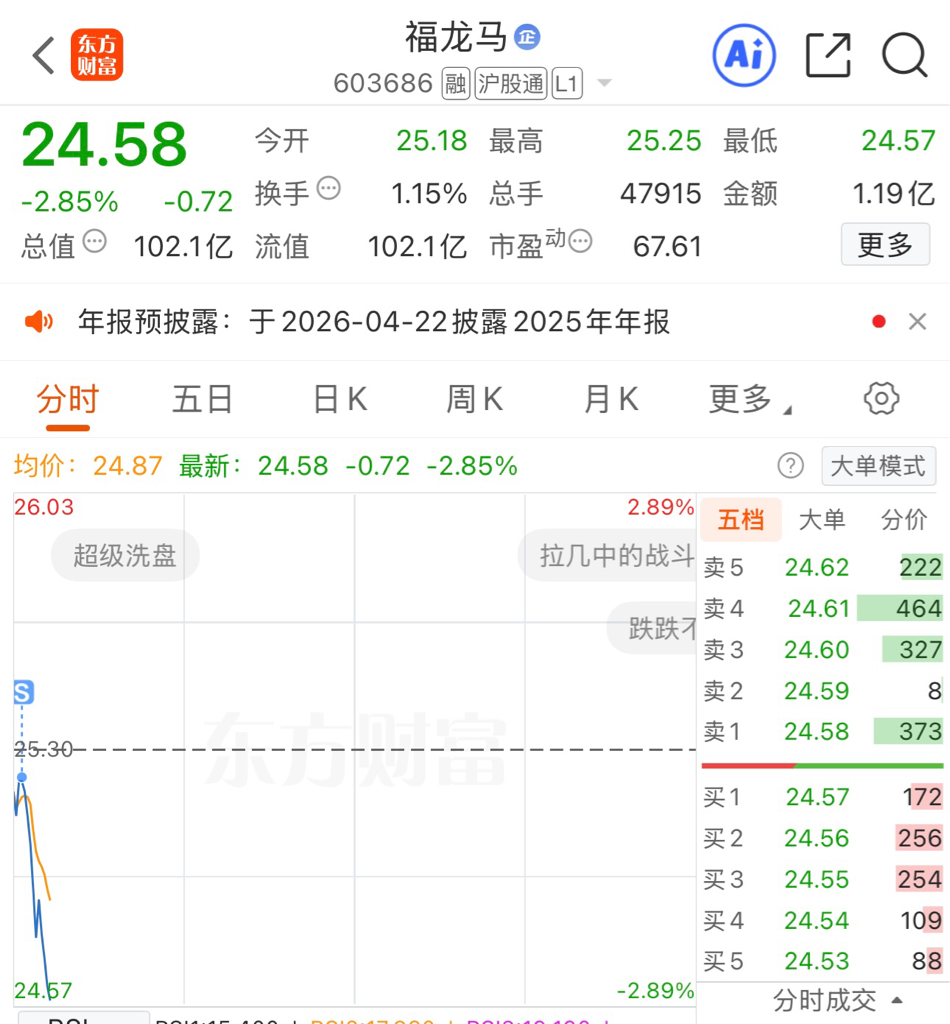Tap the 市盈 67.61 value
The image size is (950, 1024).
[667, 247]
